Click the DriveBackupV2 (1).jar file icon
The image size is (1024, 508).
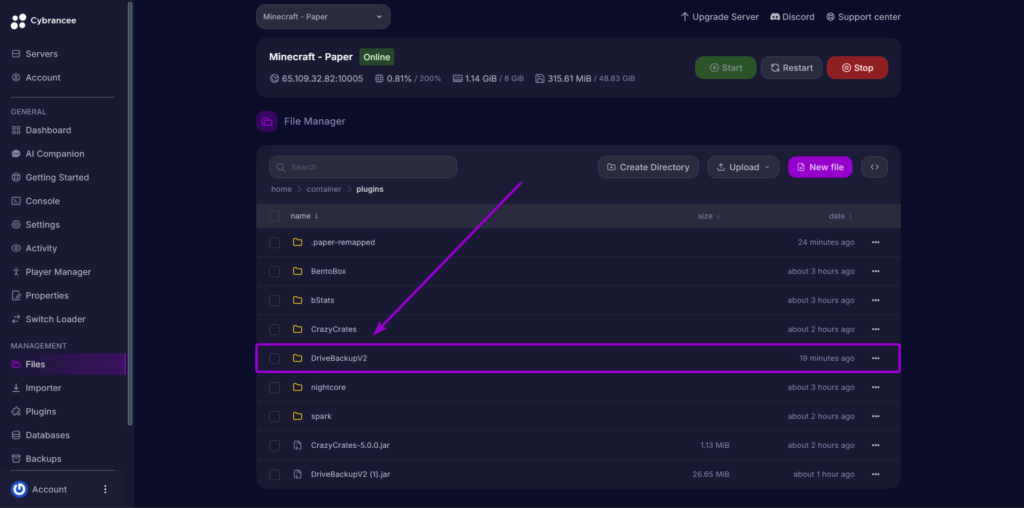pos(298,474)
